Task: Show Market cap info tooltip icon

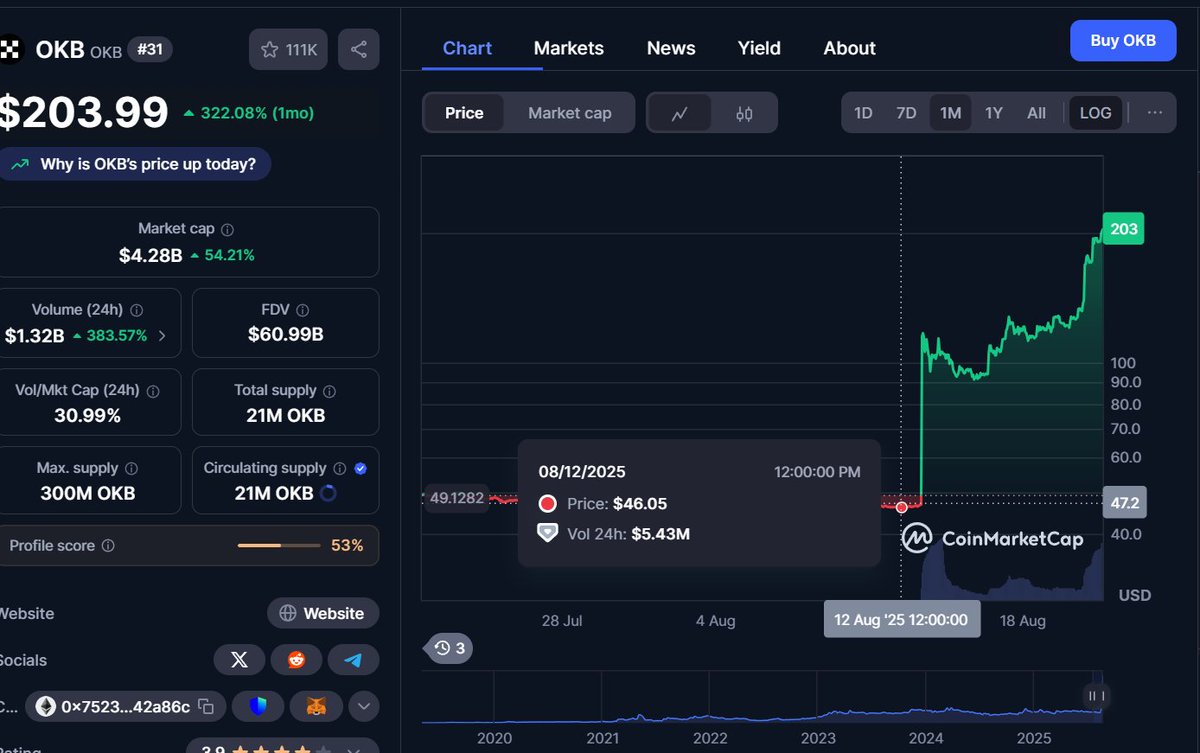Action: pyautogui.click(x=227, y=229)
